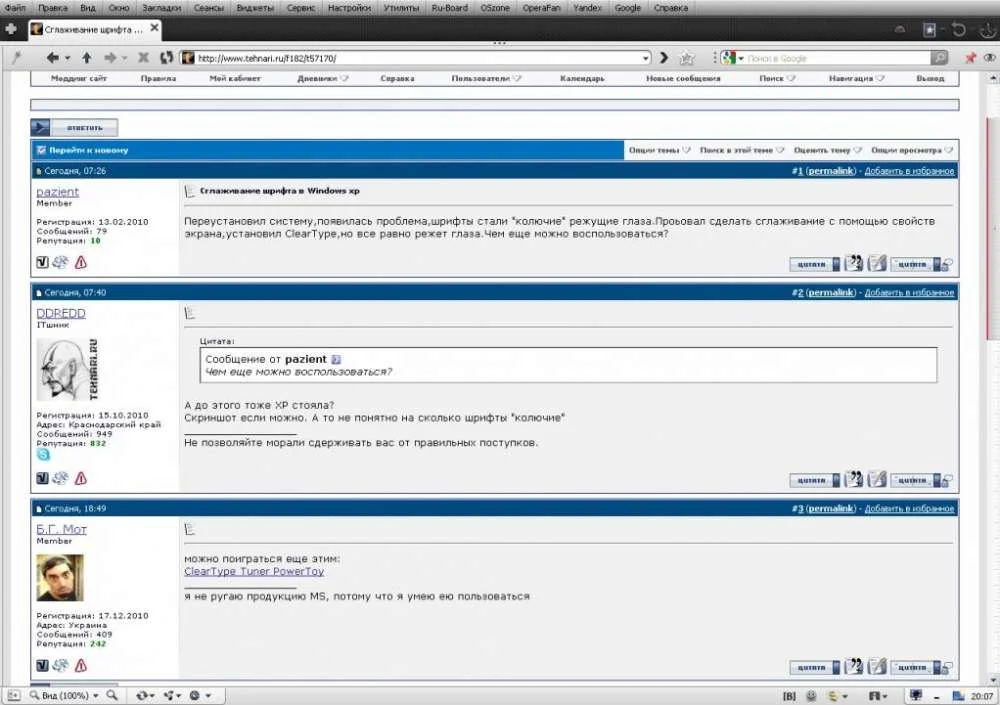1000x705 pixels.
Task: Open the Опции темы dropdown
Action: click(x=659, y=151)
